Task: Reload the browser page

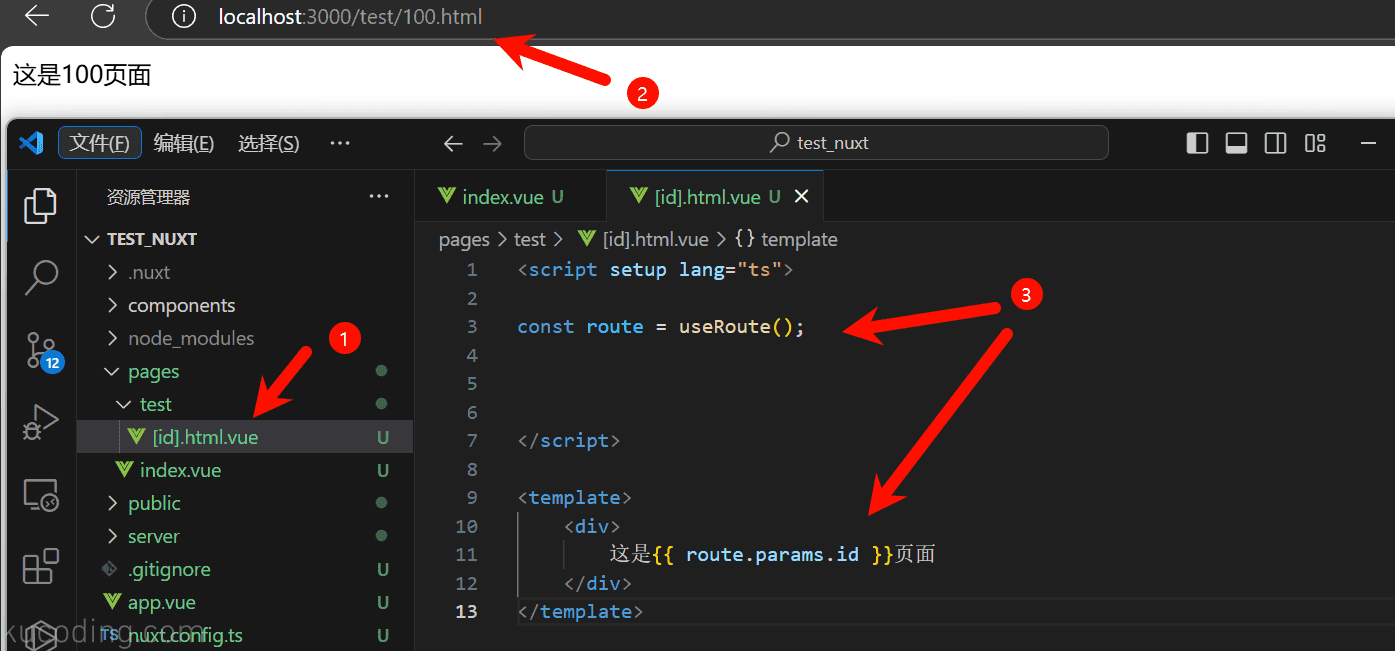Action: [102, 16]
